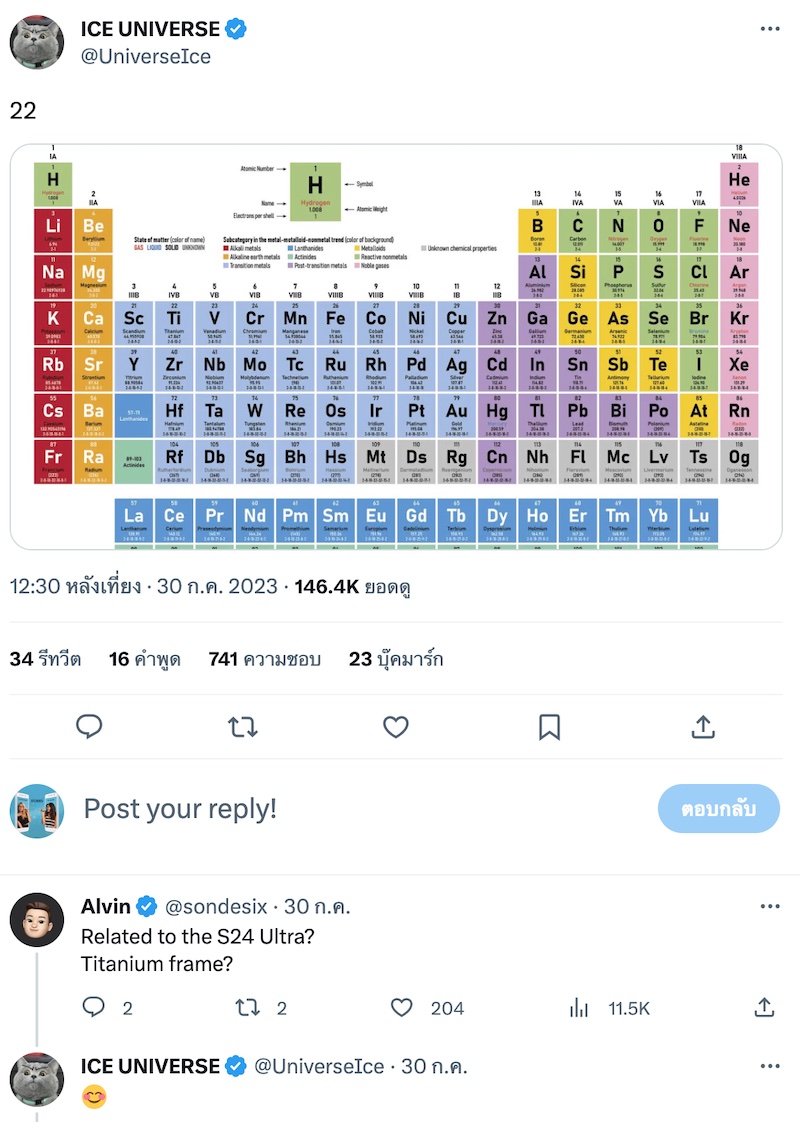The height and width of the screenshot is (1122, 800).
Task: Open the periodic table image
Action: 396,347
